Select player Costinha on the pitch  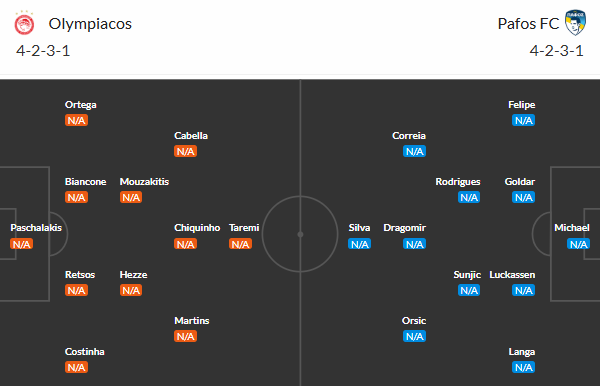pyautogui.click(x=85, y=352)
